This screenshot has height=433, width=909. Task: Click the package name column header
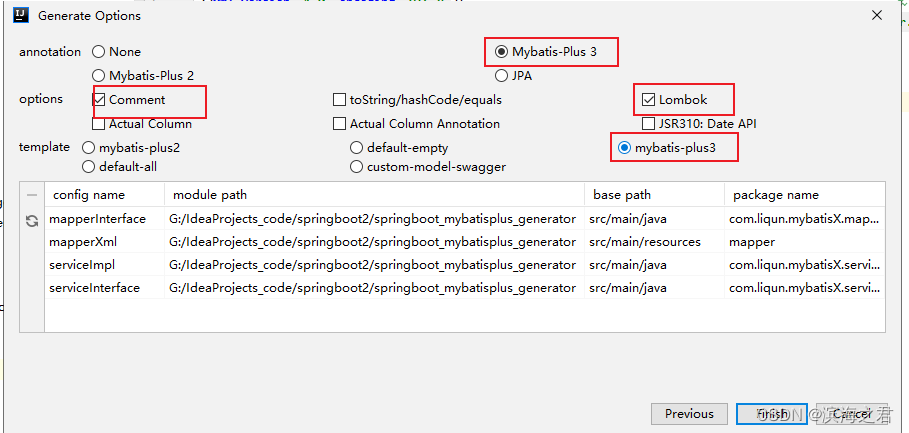tap(805, 195)
